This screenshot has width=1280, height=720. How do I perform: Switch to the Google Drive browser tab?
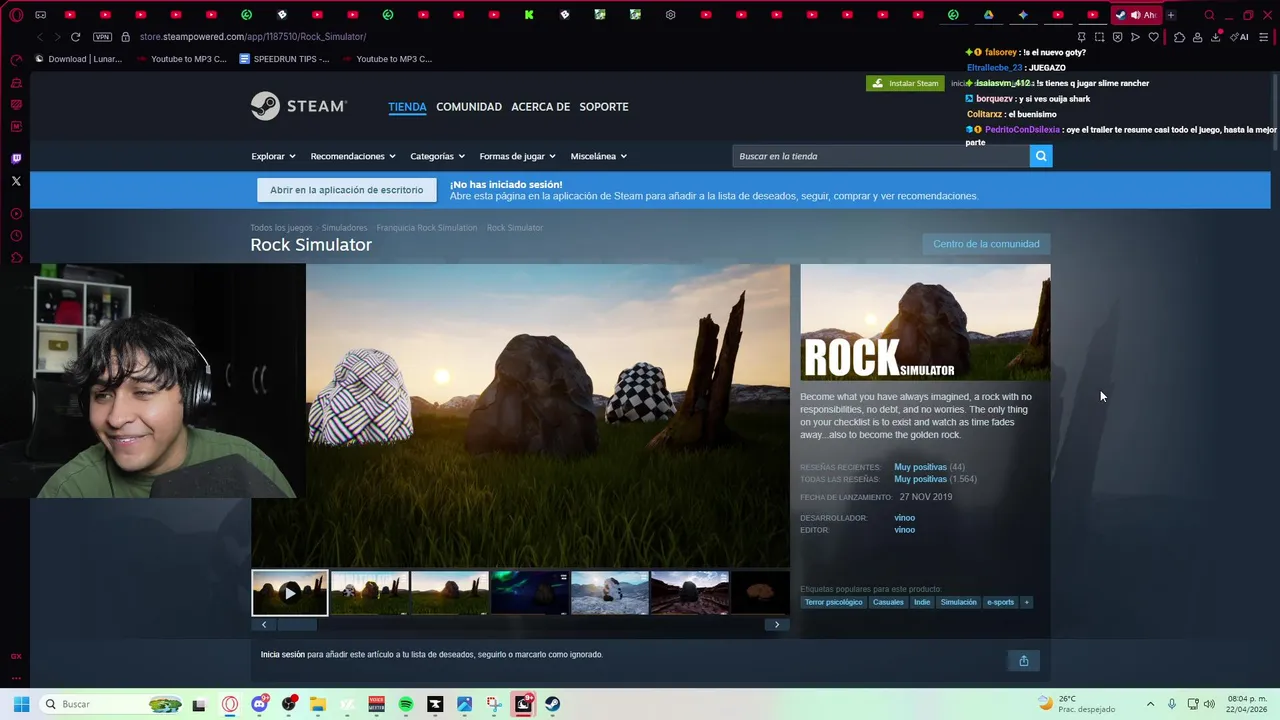click(988, 15)
